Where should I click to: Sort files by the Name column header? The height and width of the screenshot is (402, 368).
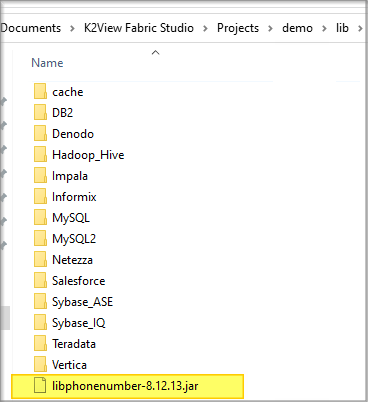[x=47, y=63]
